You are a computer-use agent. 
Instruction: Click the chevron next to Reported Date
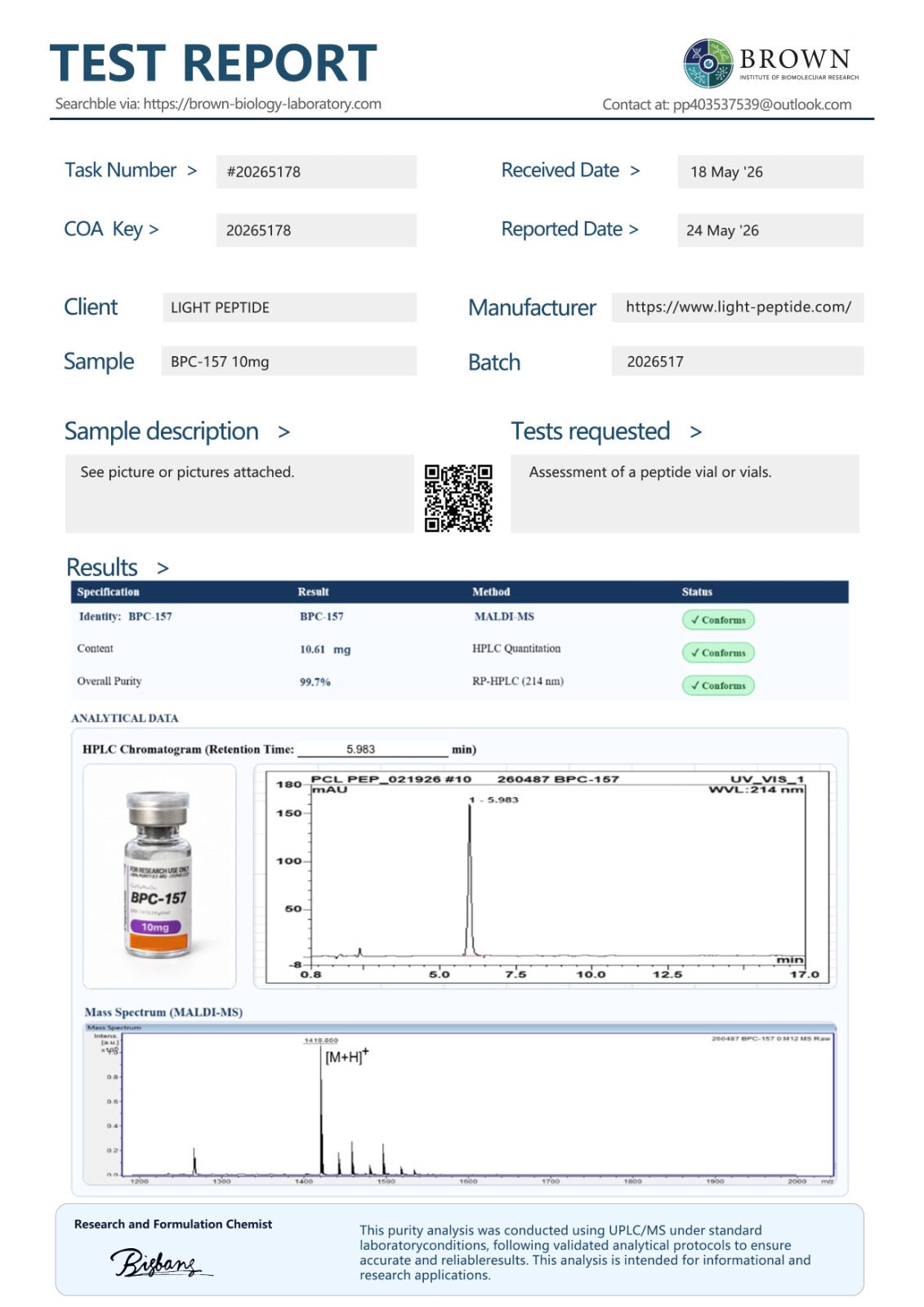click(633, 230)
